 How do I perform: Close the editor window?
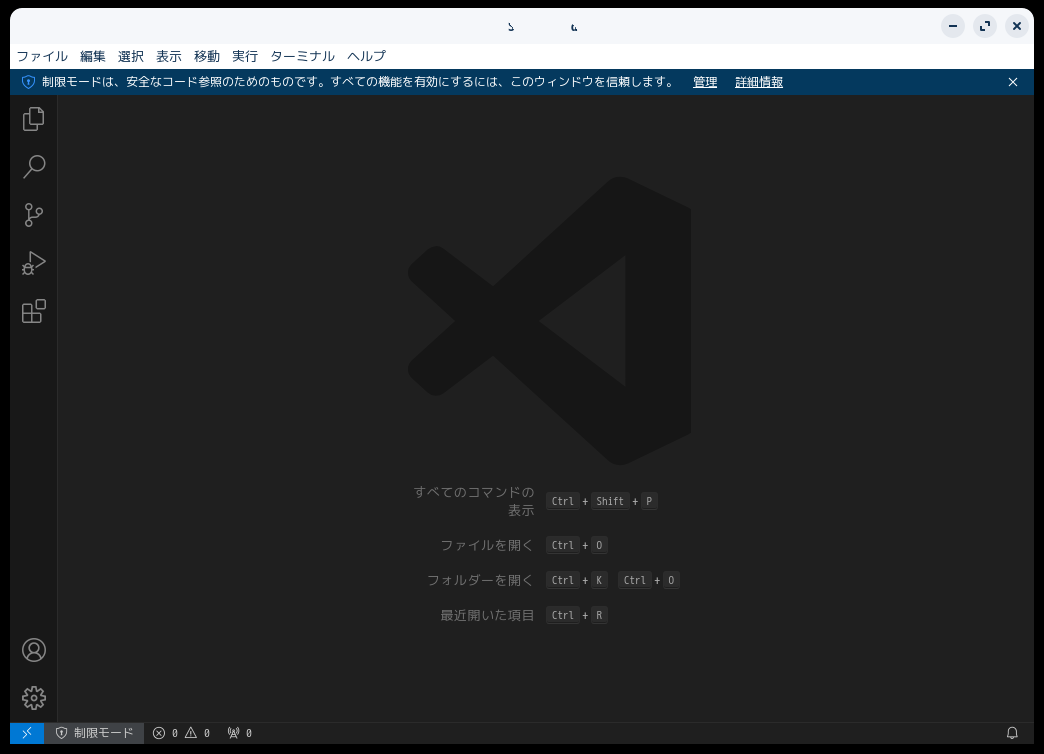click(x=1017, y=26)
